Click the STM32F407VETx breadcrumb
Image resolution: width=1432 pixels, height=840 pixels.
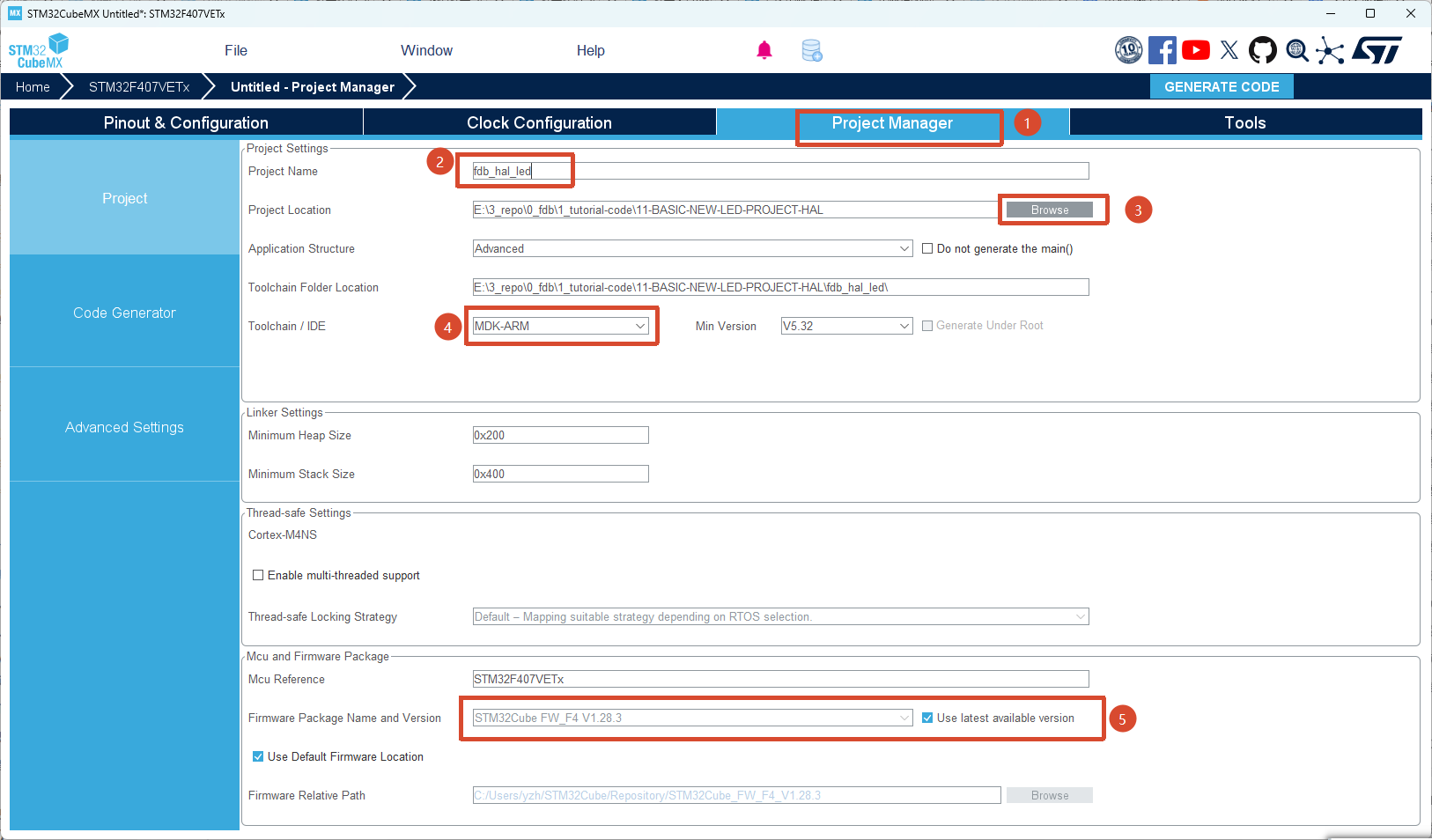pos(139,86)
